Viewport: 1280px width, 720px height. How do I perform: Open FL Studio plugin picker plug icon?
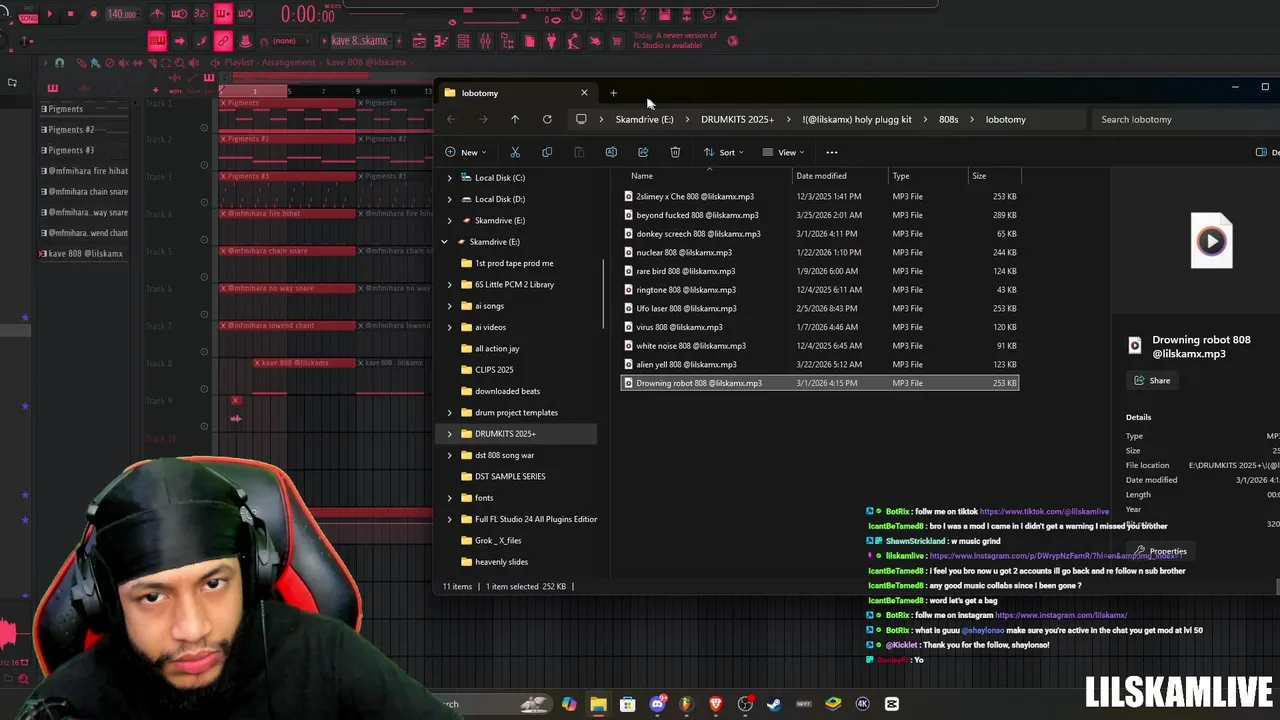click(552, 41)
